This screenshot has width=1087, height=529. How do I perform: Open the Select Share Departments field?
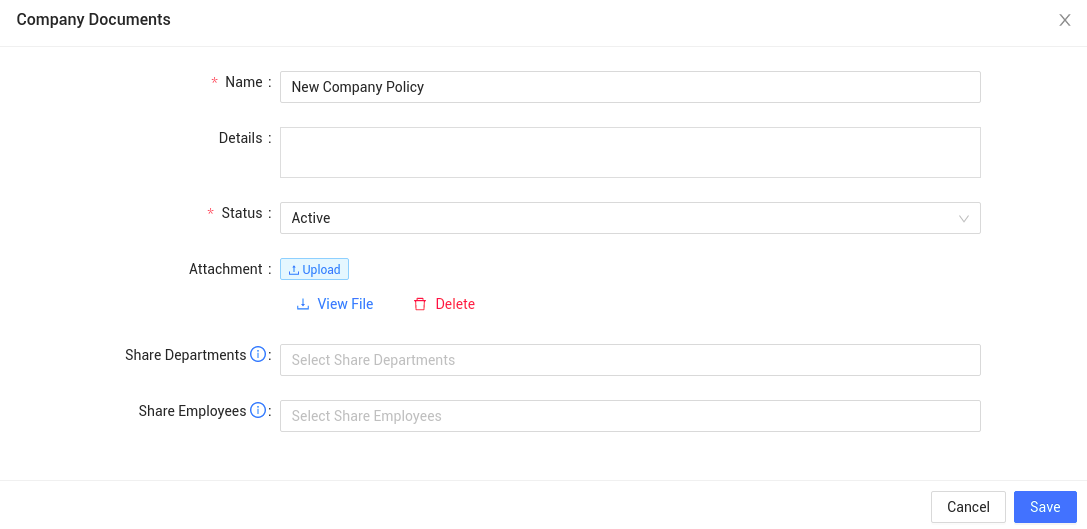[x=630, y=360]
